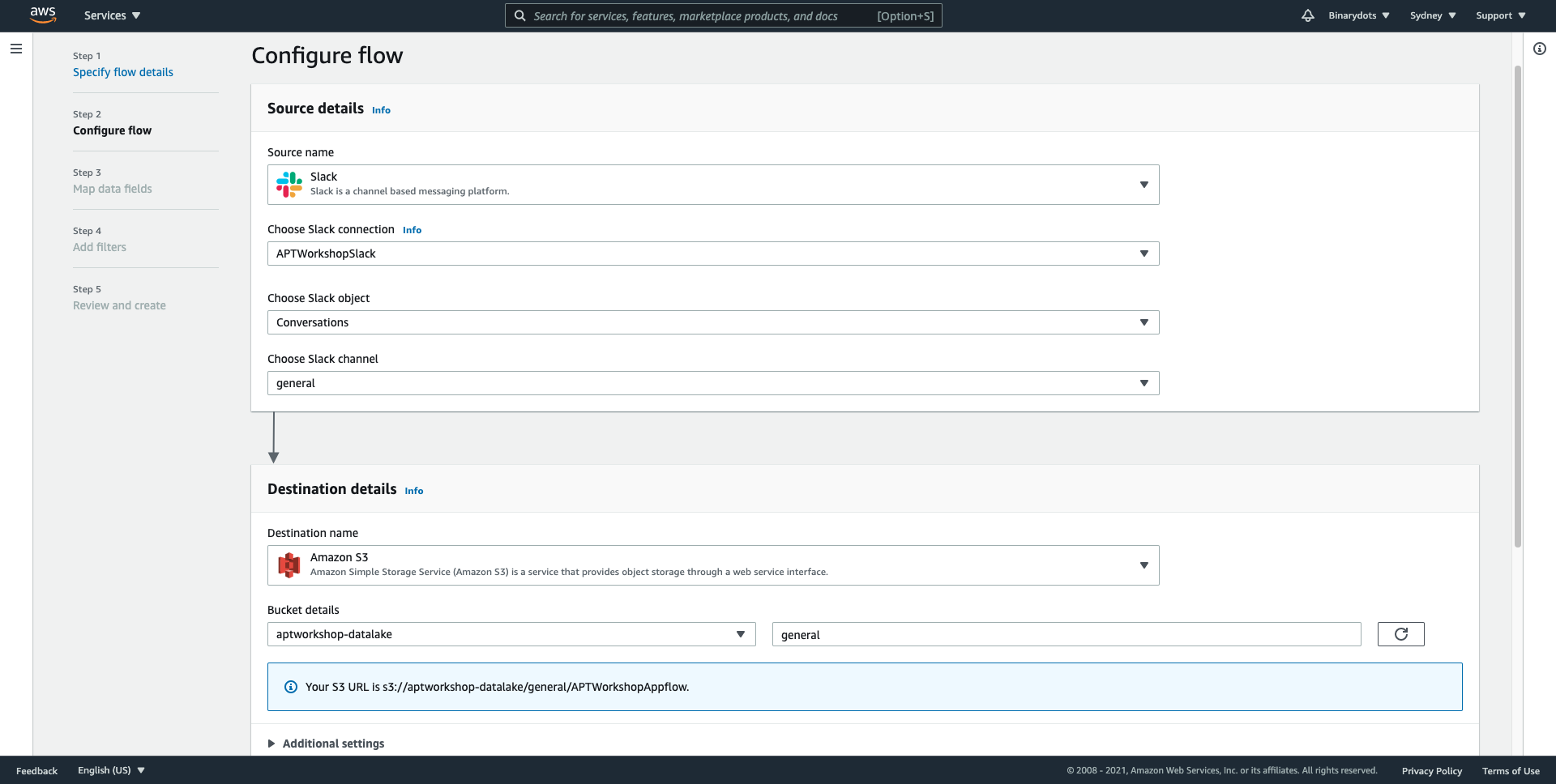
Task: Open the aptworkshop-datalake bucket dropdown
Action: 511,634
